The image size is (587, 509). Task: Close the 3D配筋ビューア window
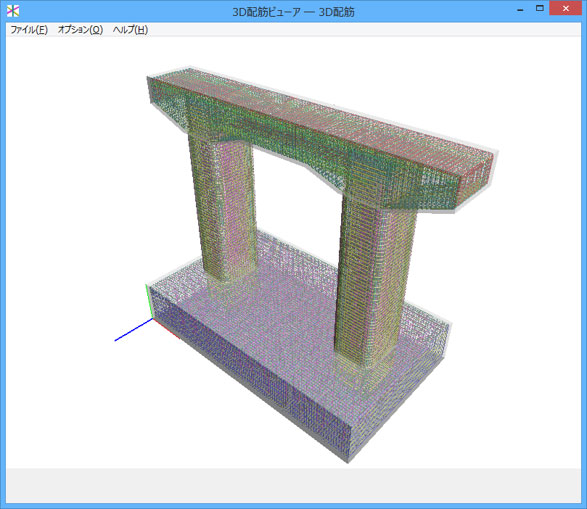point(565,9)
